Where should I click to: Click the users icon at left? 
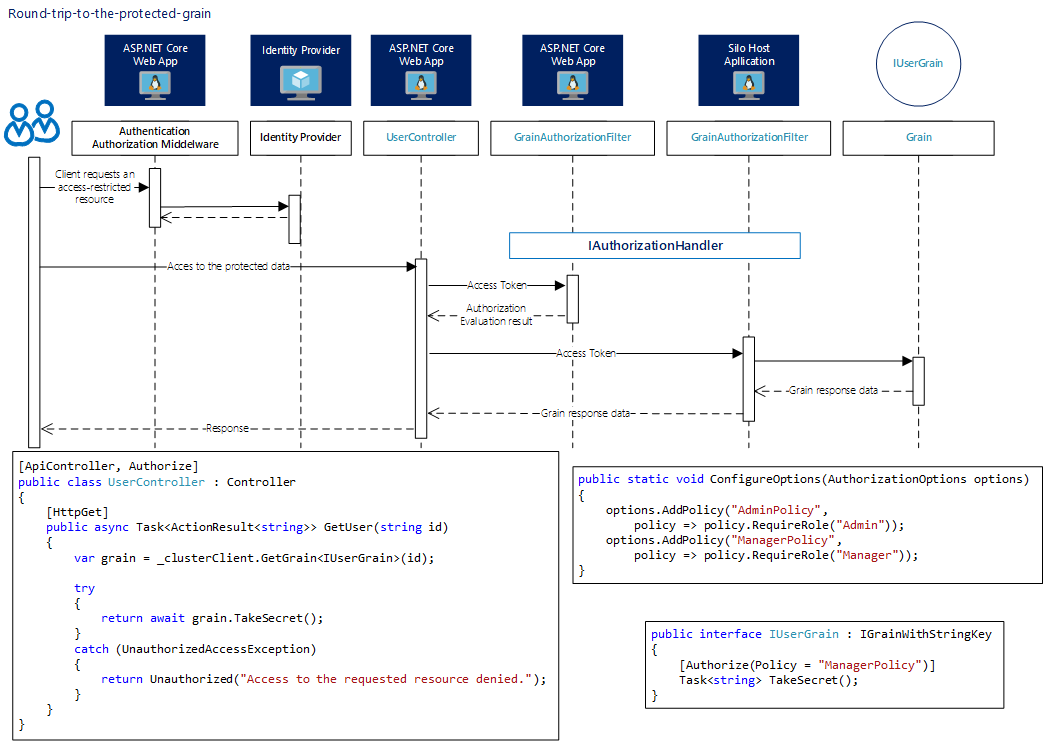(32, 123)
